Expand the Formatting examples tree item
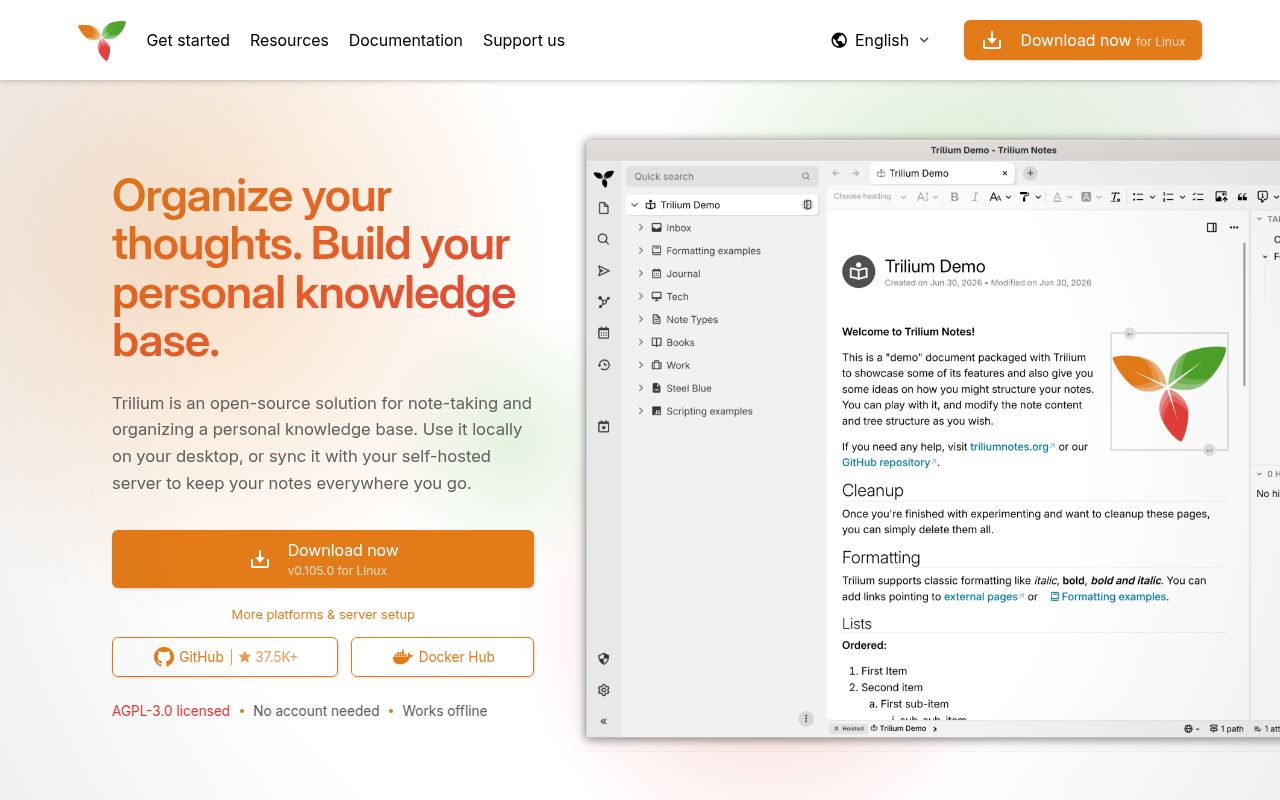Viewport: 1280px width, 800px height. 641,251
